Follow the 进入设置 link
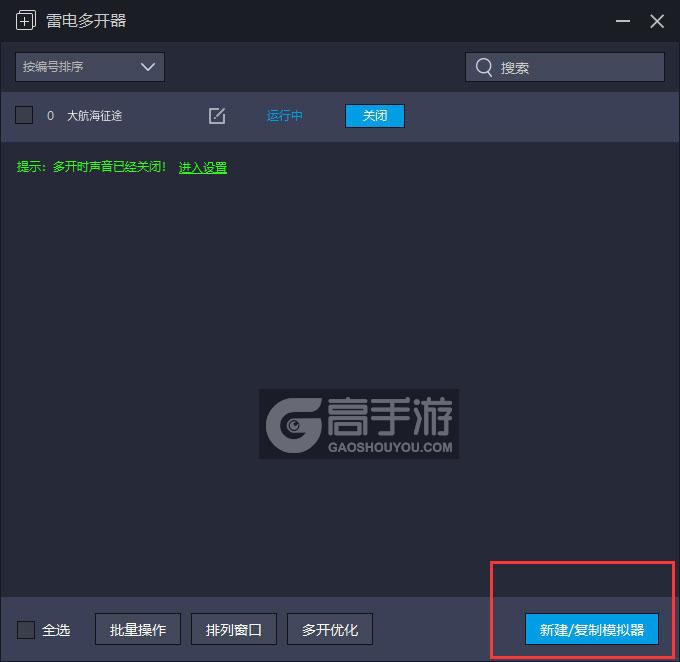Viewport: 680px width, 662px height. pyautogui.click(x=203, y=167)
